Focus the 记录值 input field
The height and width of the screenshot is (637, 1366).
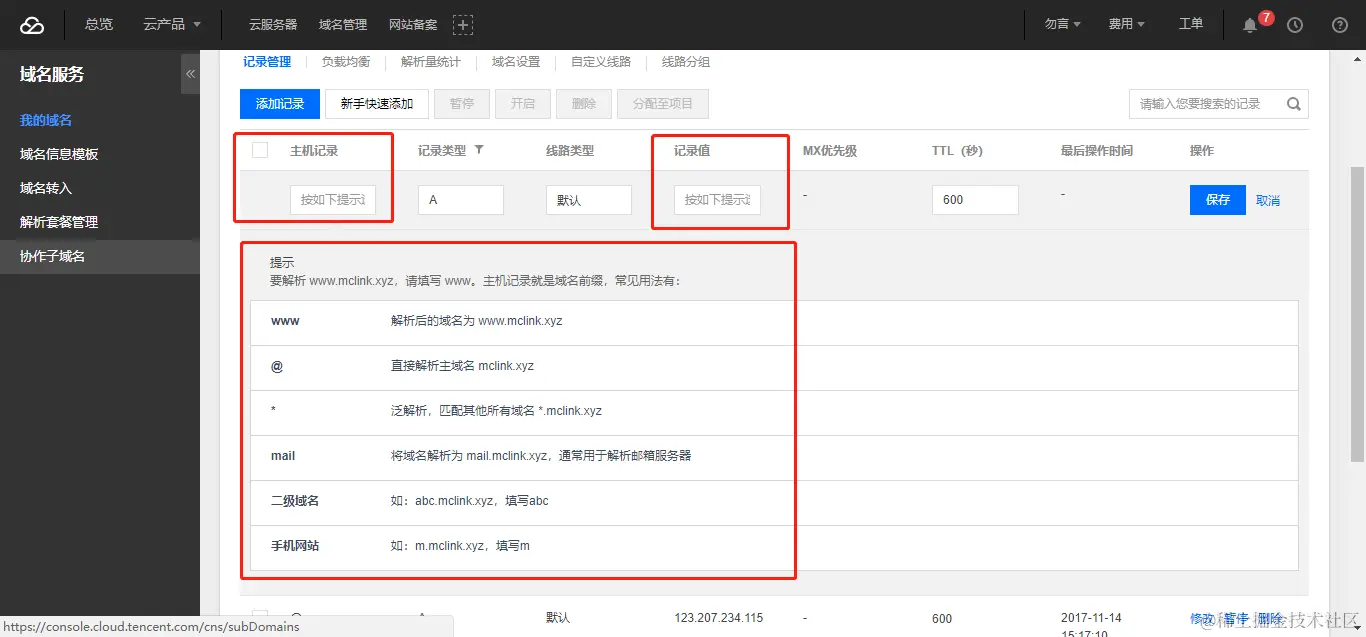[717, 200]
